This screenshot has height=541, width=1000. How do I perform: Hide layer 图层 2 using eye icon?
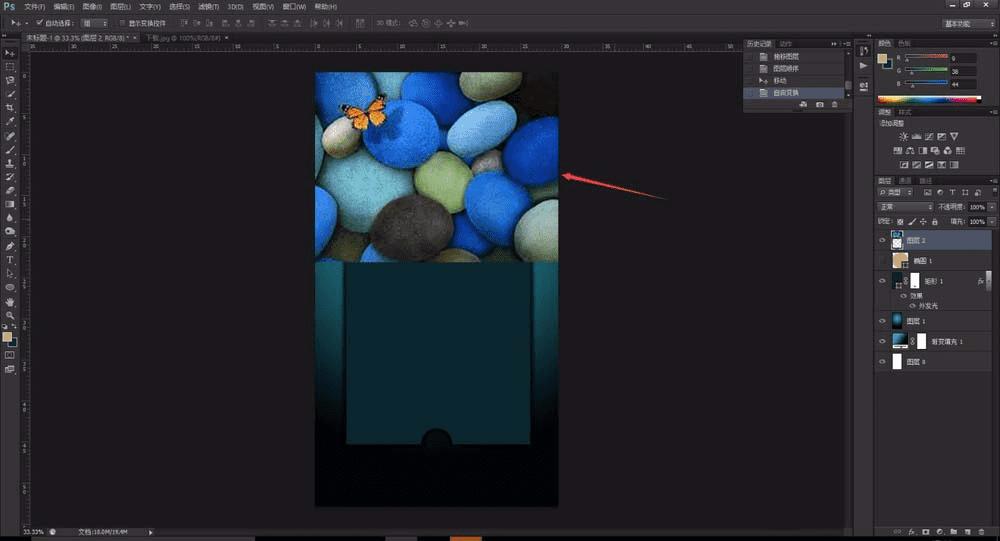click(x=882, y=240)
